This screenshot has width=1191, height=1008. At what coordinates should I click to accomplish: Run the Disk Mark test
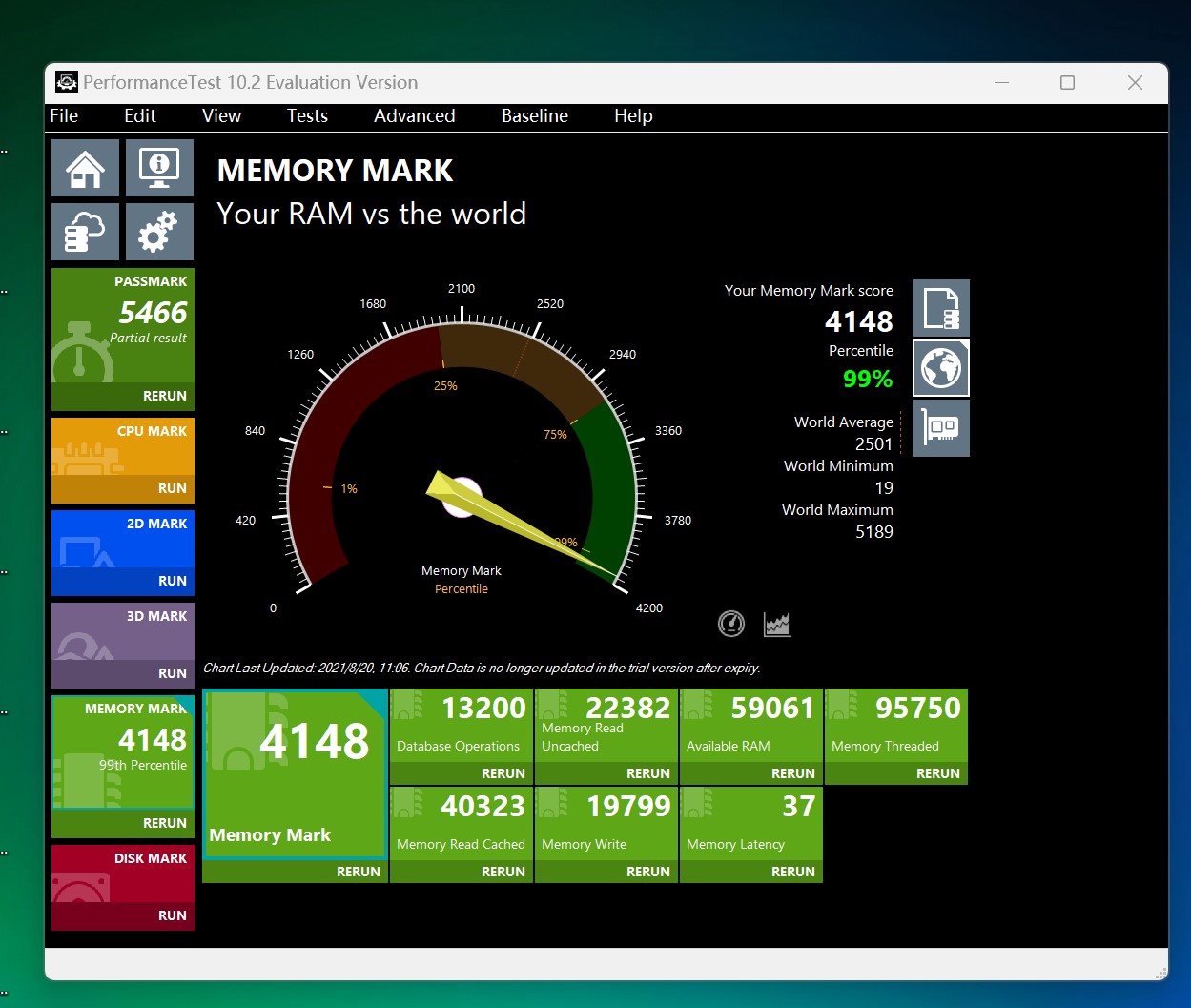coord(172,915)
